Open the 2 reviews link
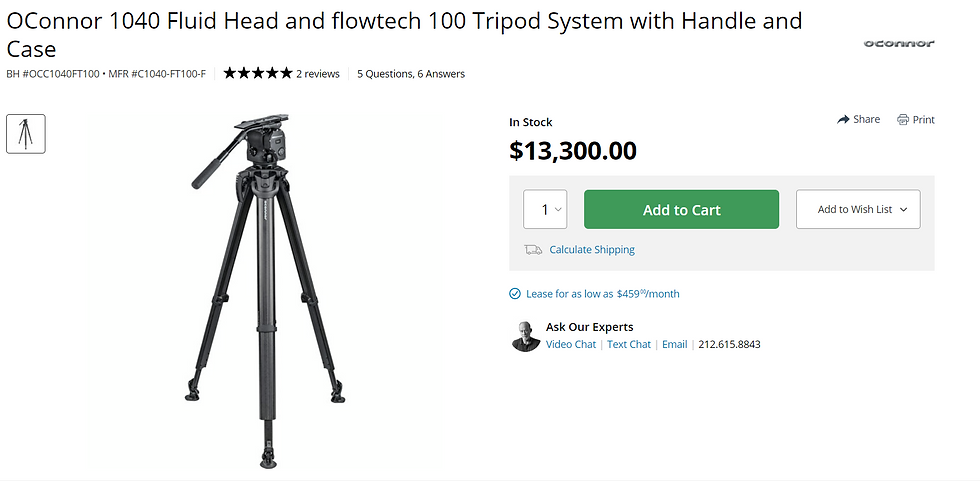The width and height of the screenshot is (980, 481). (318, 74)
